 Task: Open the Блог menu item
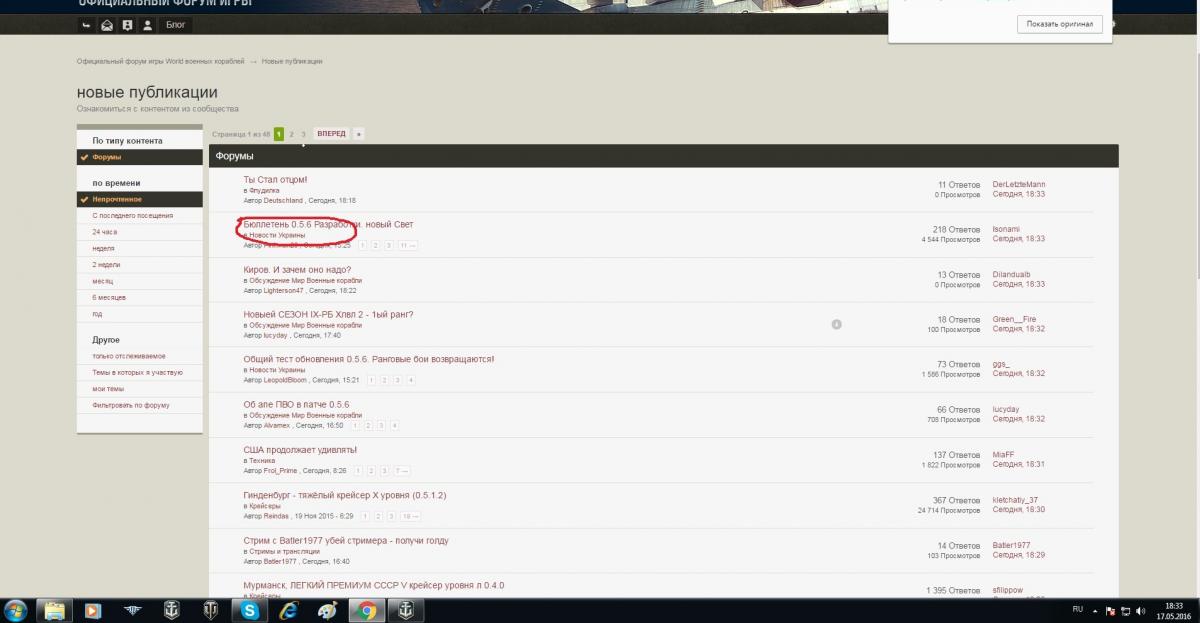tap(175, 25)
